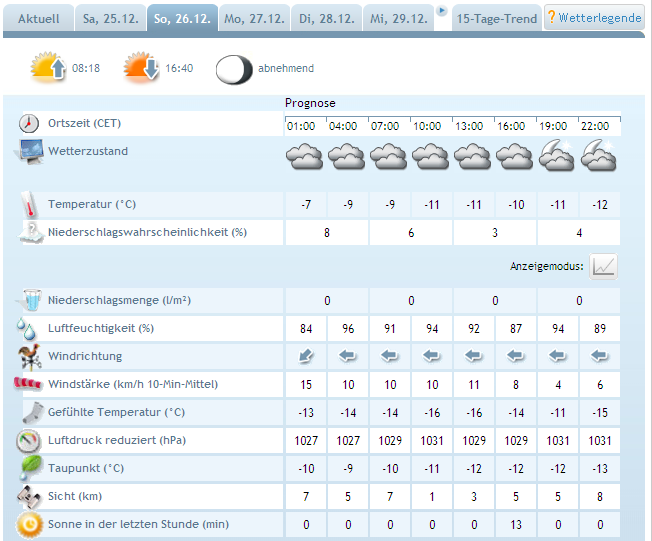Click the sunrise icon next to 08:18
This screenshot has width=652, height=541.
49,67
